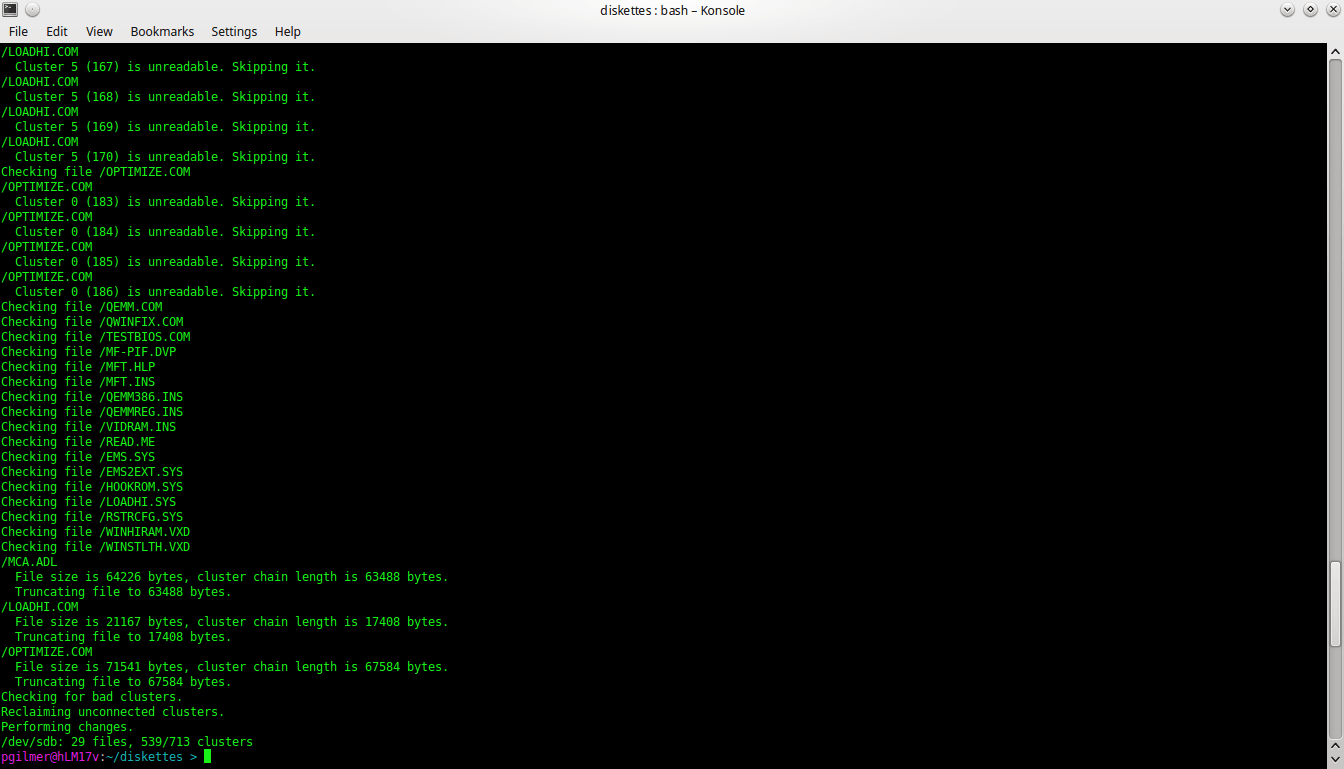Screen dimensions: 1344x769
Task: Click 'Checking file /VIDRAM.INS' line
Action: (88, 427)
